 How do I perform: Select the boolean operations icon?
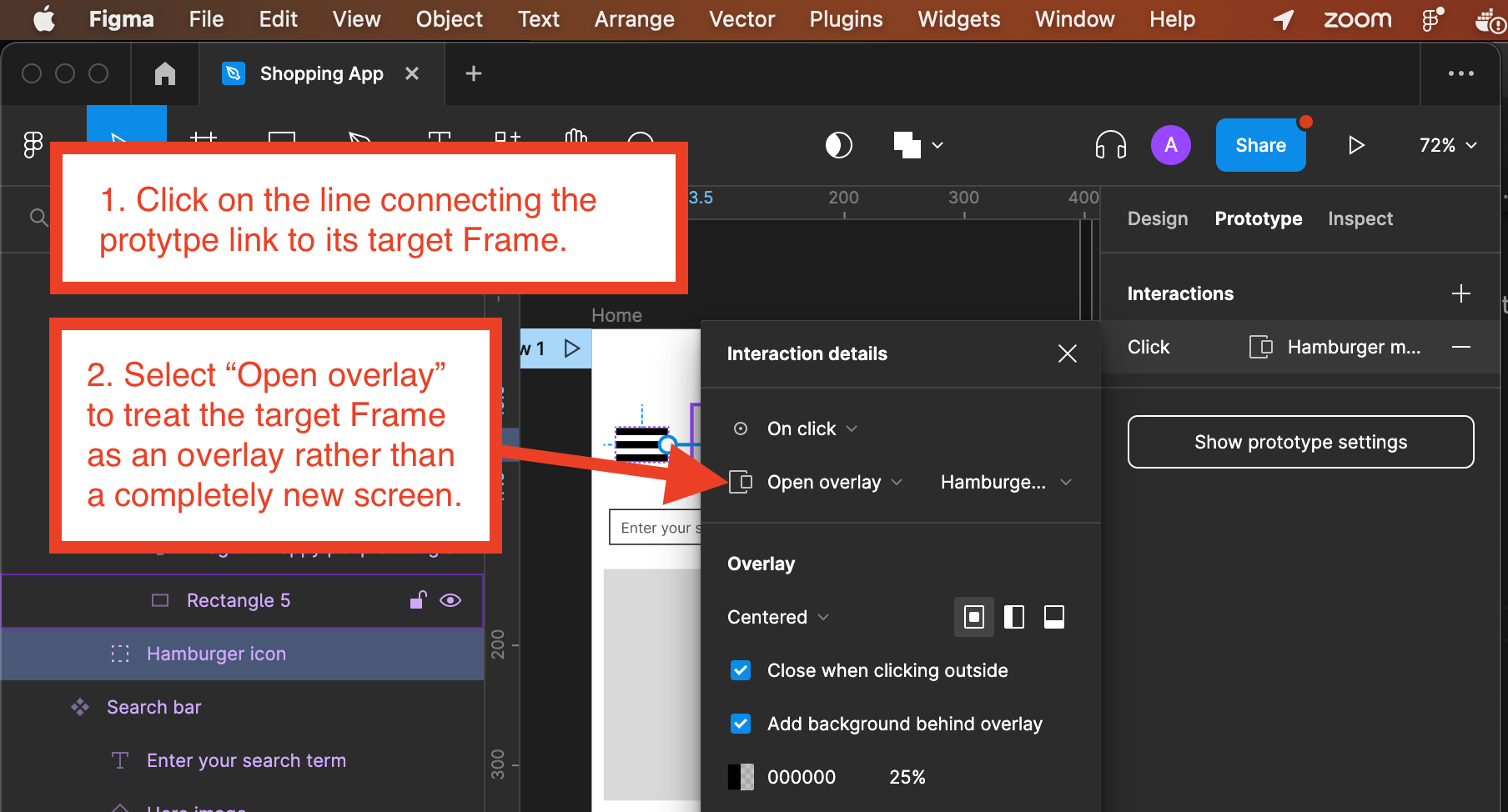[907, 145]
